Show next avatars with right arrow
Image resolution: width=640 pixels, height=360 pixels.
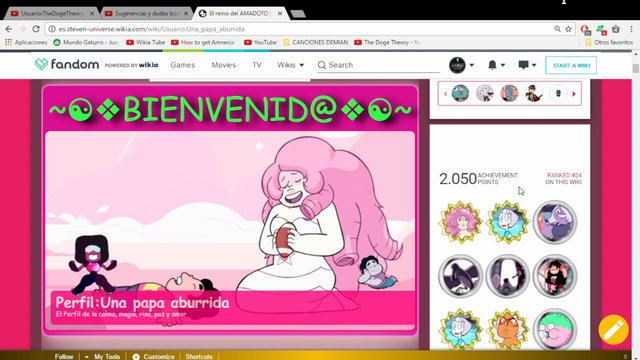pos(574,94)
